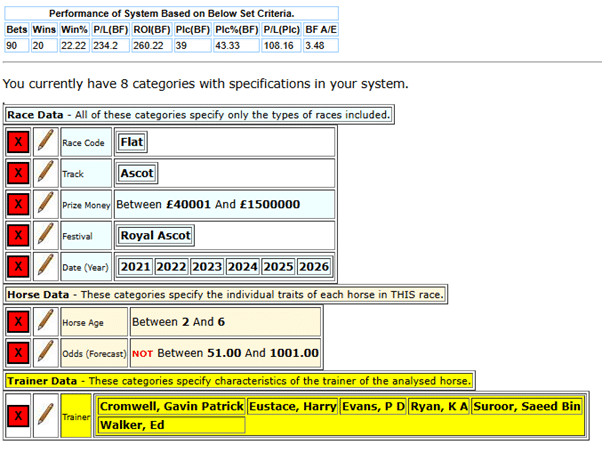The height and width of the screenshot is (453, 602).
Task: Remove the Prize Money criterion via red X
Action: pos(18,205)
